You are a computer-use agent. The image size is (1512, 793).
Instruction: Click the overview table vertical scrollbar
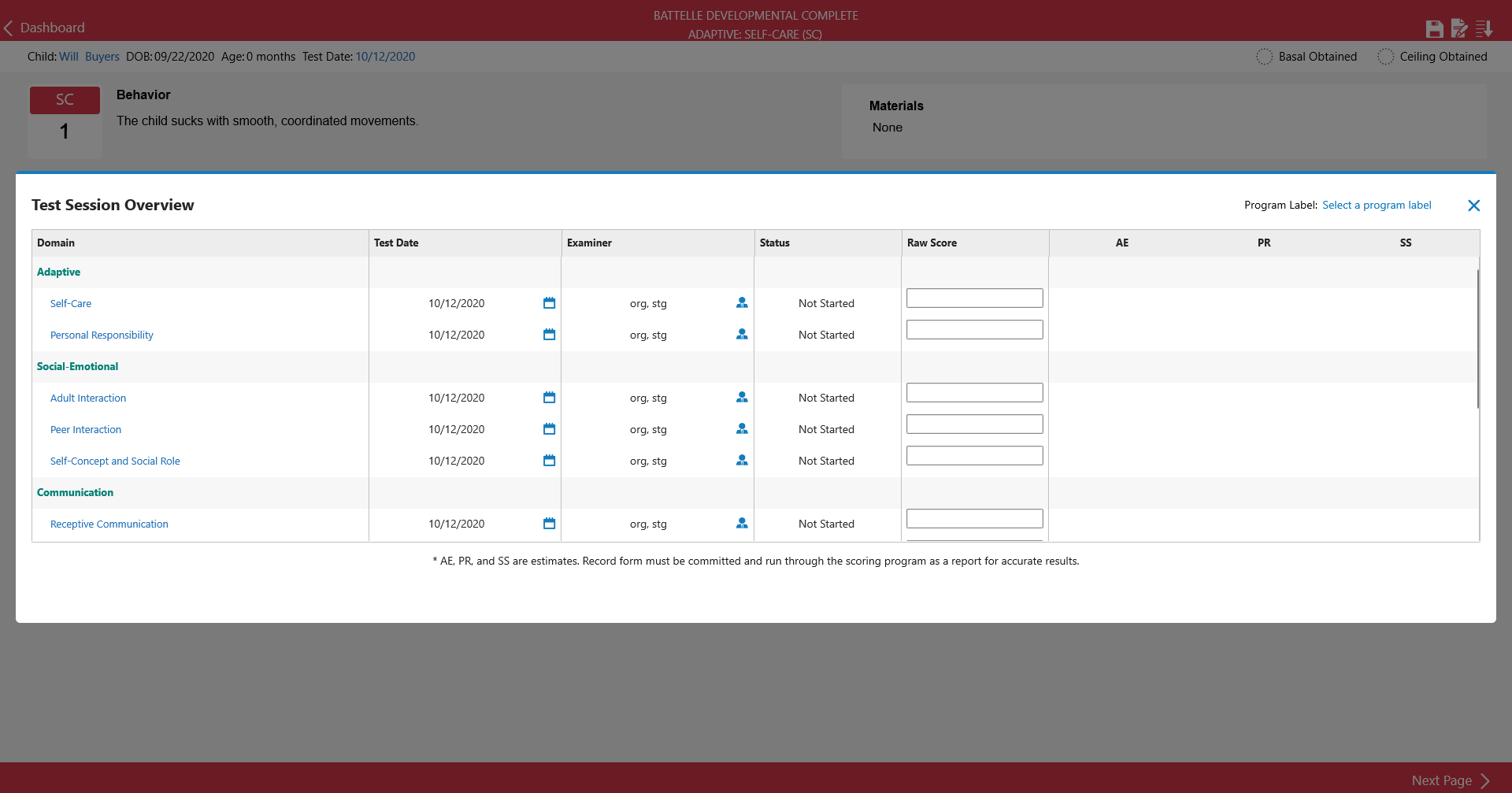[1478, 339]
